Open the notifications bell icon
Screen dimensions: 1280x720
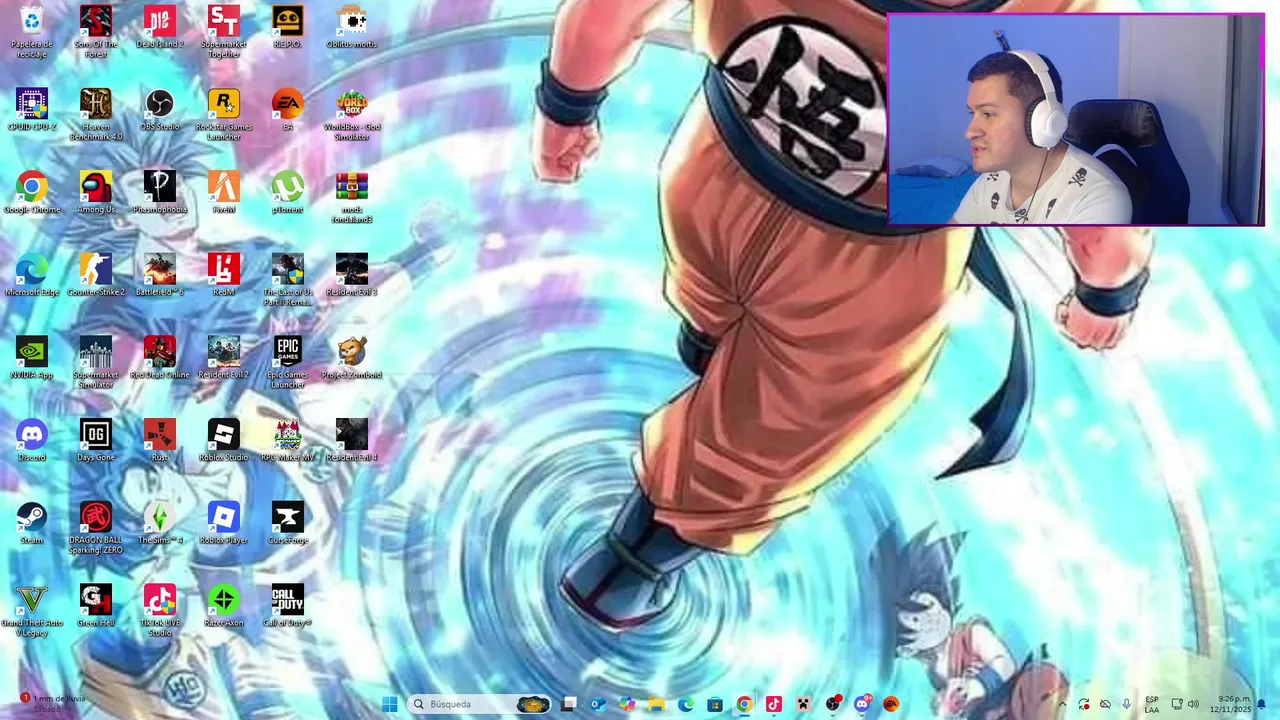[x=1261, y=704]
